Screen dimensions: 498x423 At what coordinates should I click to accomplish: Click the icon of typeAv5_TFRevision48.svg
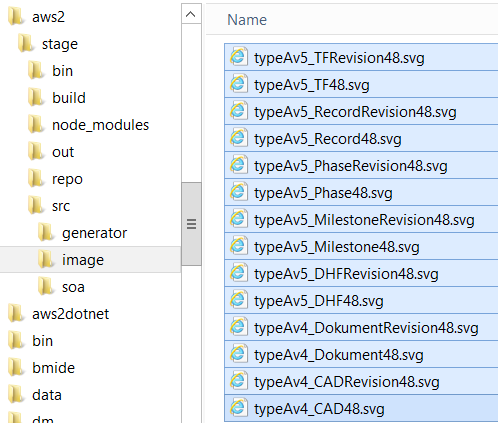pyautogui.click(x=239, y=57)
